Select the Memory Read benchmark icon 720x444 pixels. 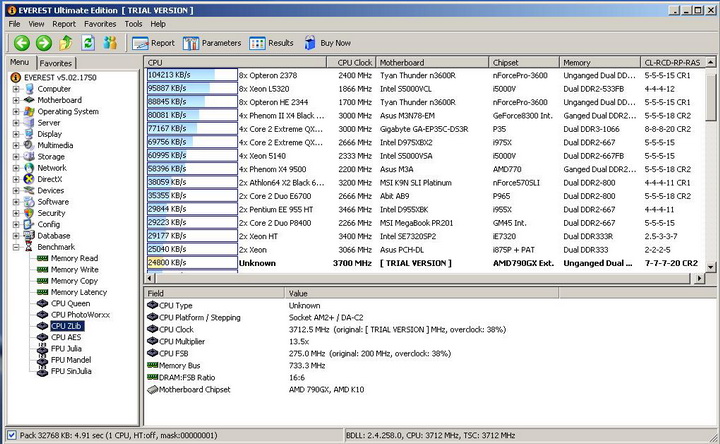(43, 259)
